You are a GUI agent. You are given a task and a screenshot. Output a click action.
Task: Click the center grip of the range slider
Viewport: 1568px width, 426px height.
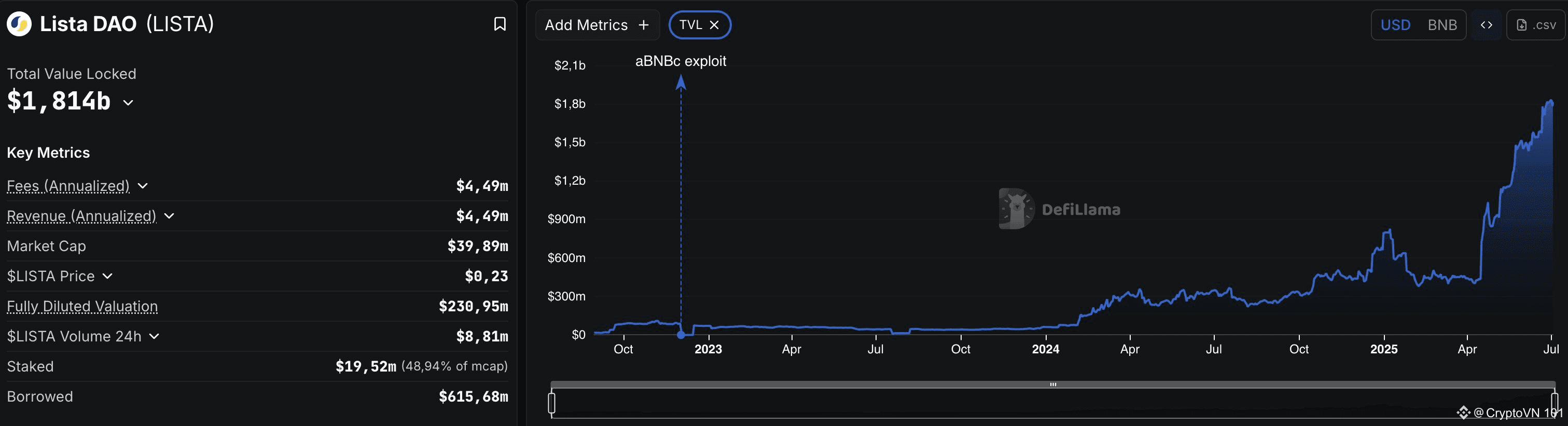point(1053,384)
